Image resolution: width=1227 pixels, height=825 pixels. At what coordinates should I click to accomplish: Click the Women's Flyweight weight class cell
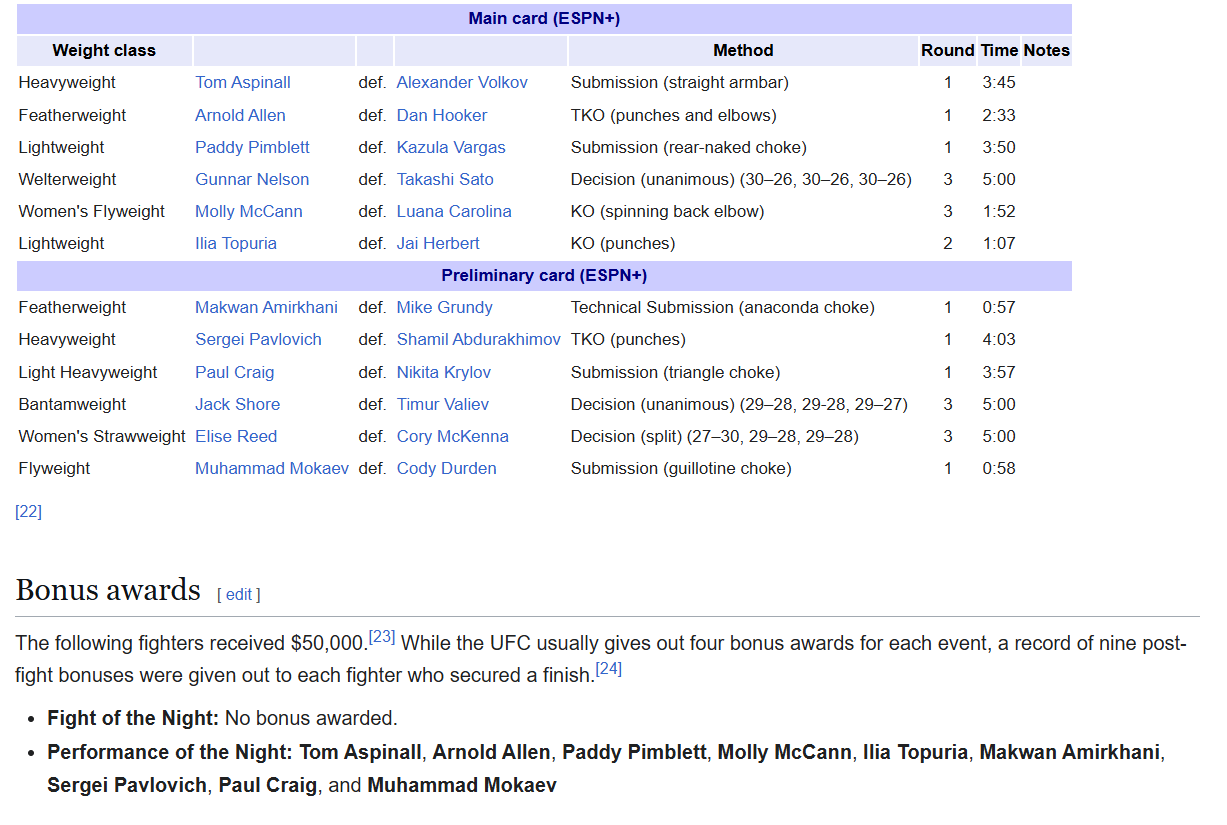click(92, 211)
